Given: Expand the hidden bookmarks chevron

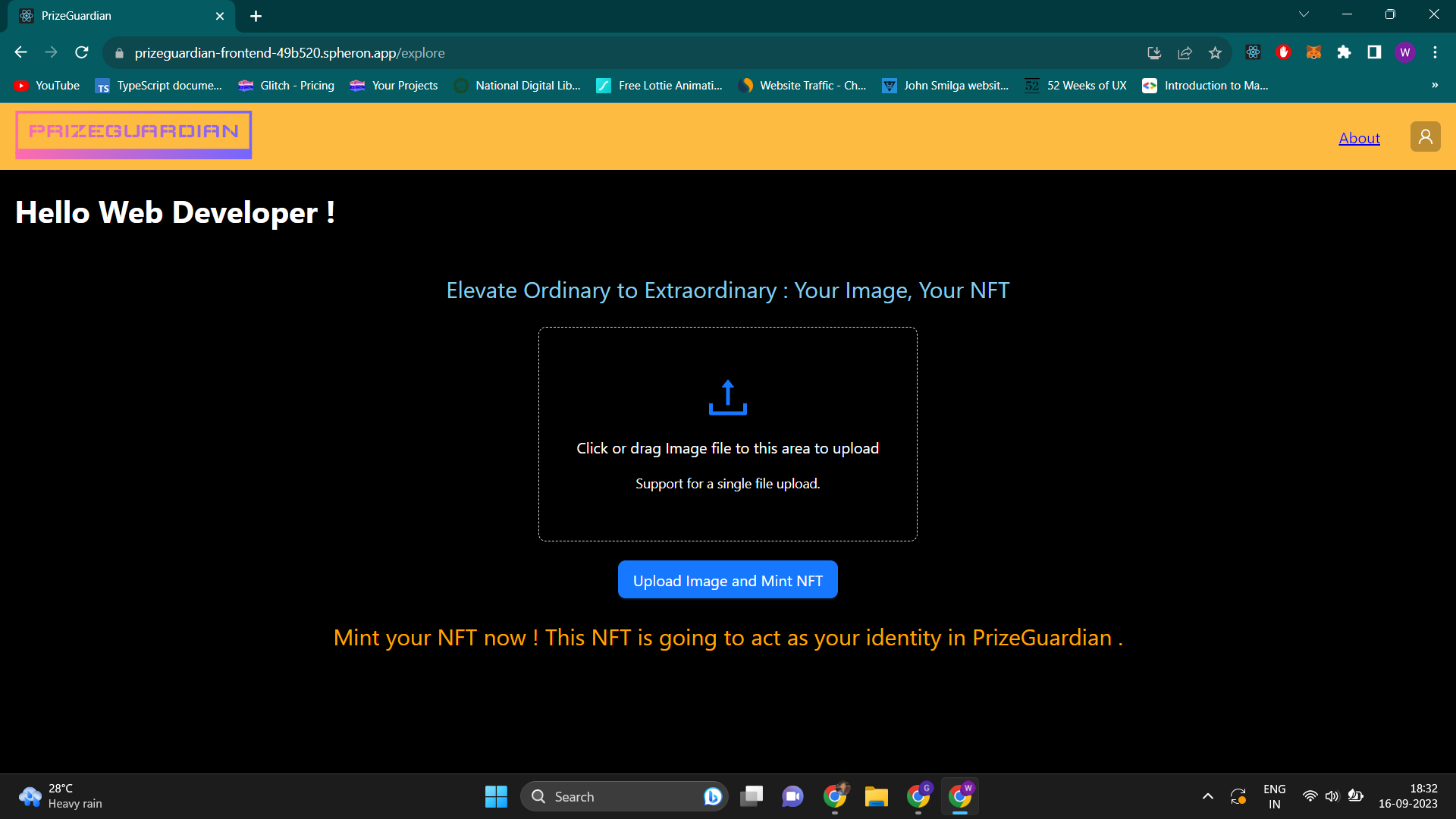Looking at the screenshot, I should coord(1435,85).
